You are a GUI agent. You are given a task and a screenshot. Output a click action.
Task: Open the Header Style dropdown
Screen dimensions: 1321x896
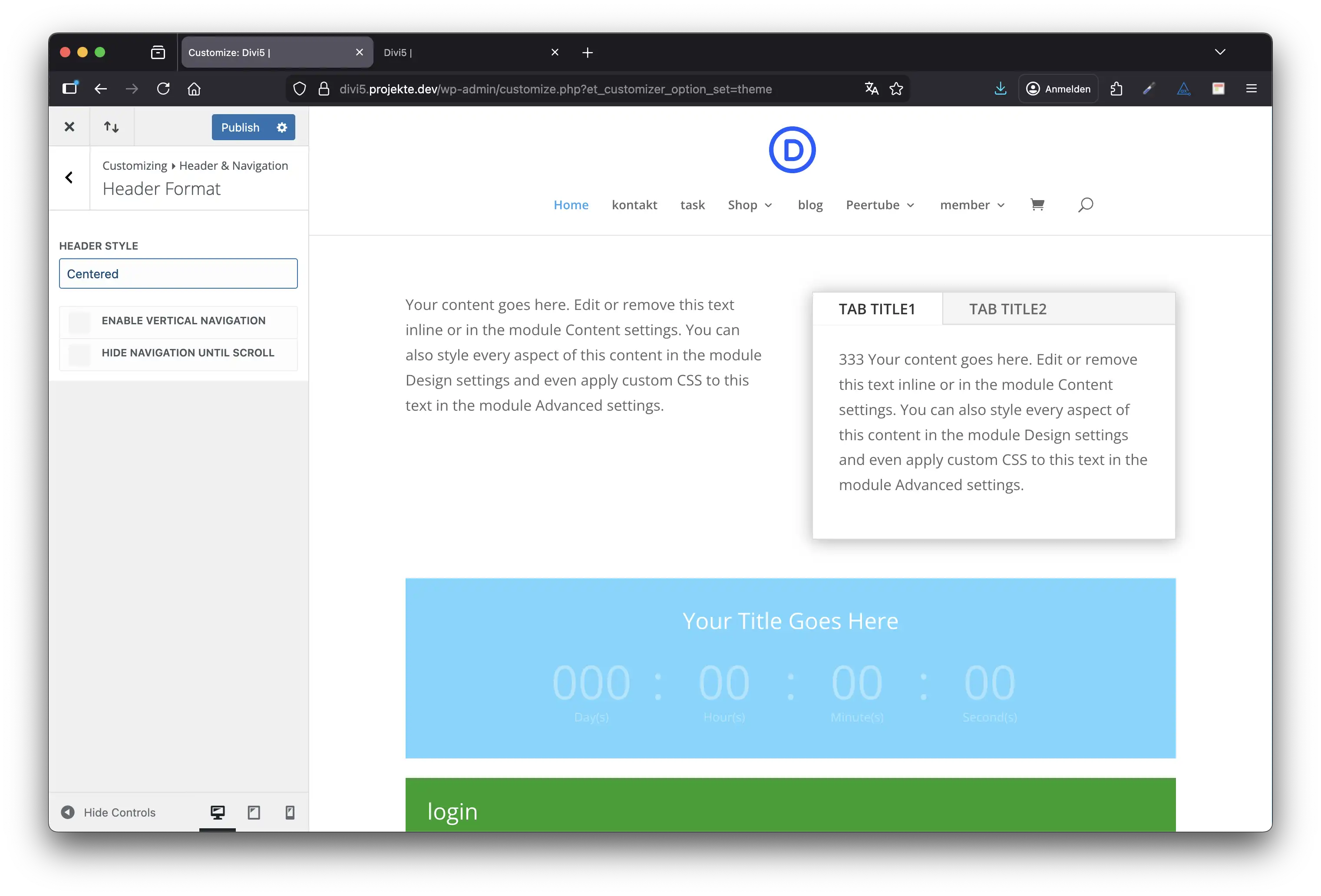178,274
